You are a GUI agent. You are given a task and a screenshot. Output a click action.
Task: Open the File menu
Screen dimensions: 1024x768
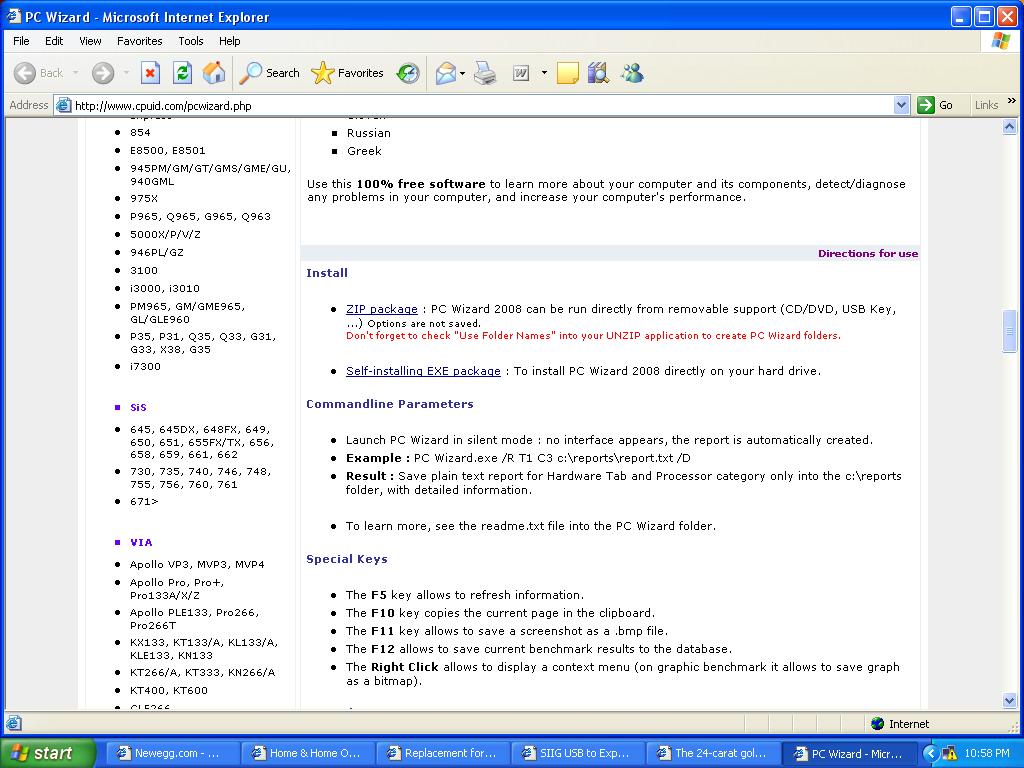pyautogui.click(x=21, y=40)
